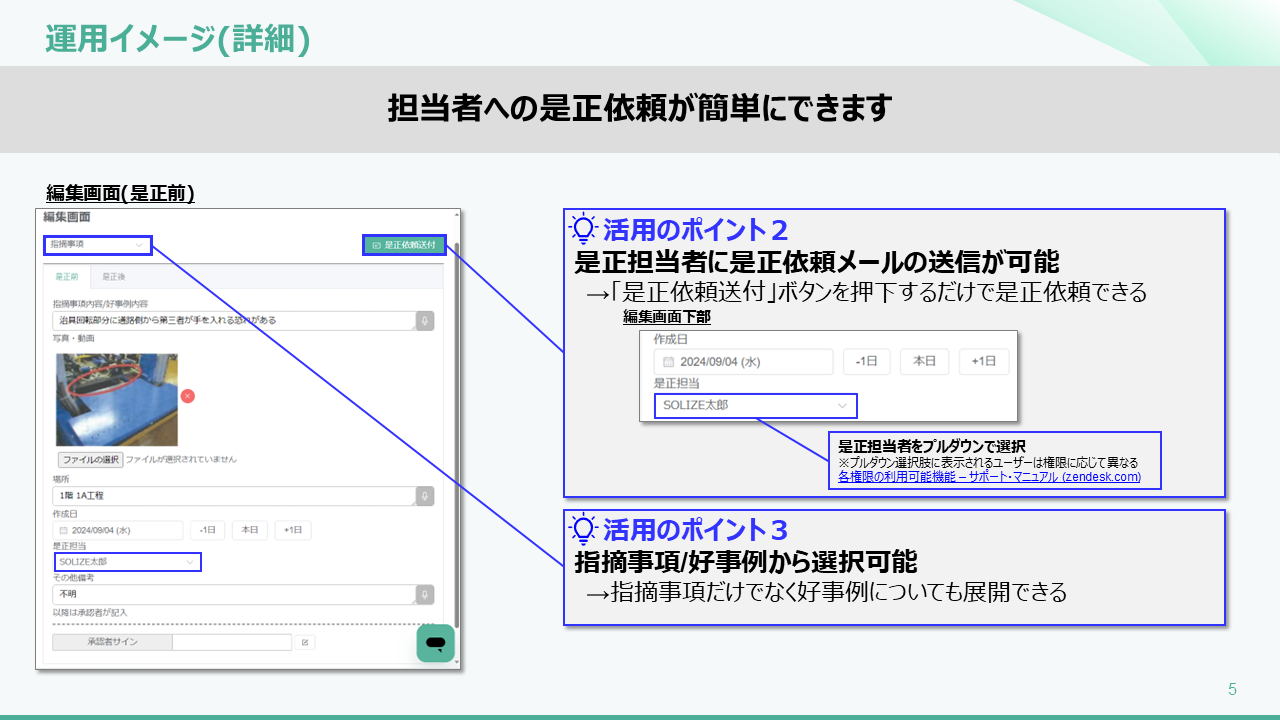
Task: Click microphone icon beside その他備考 field
Action: 426,594
